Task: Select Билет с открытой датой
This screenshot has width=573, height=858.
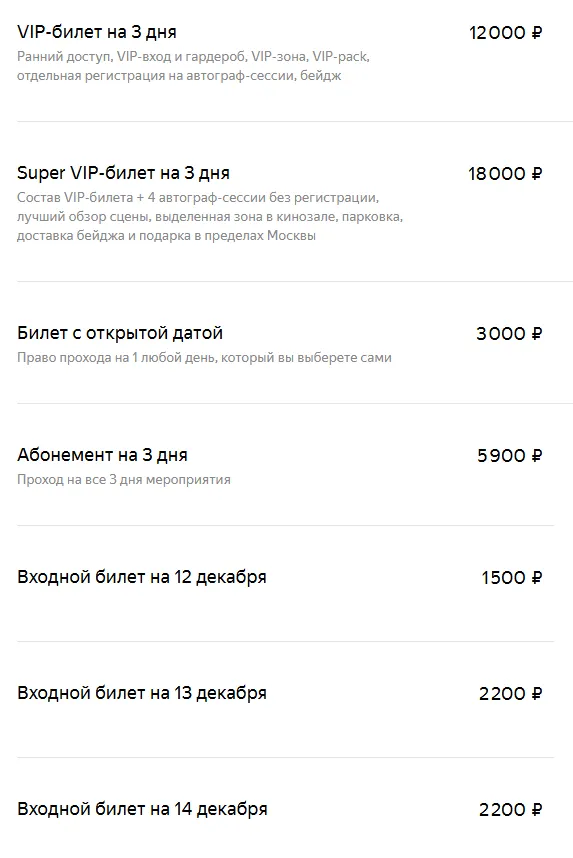Action: (x=120, y=333)
